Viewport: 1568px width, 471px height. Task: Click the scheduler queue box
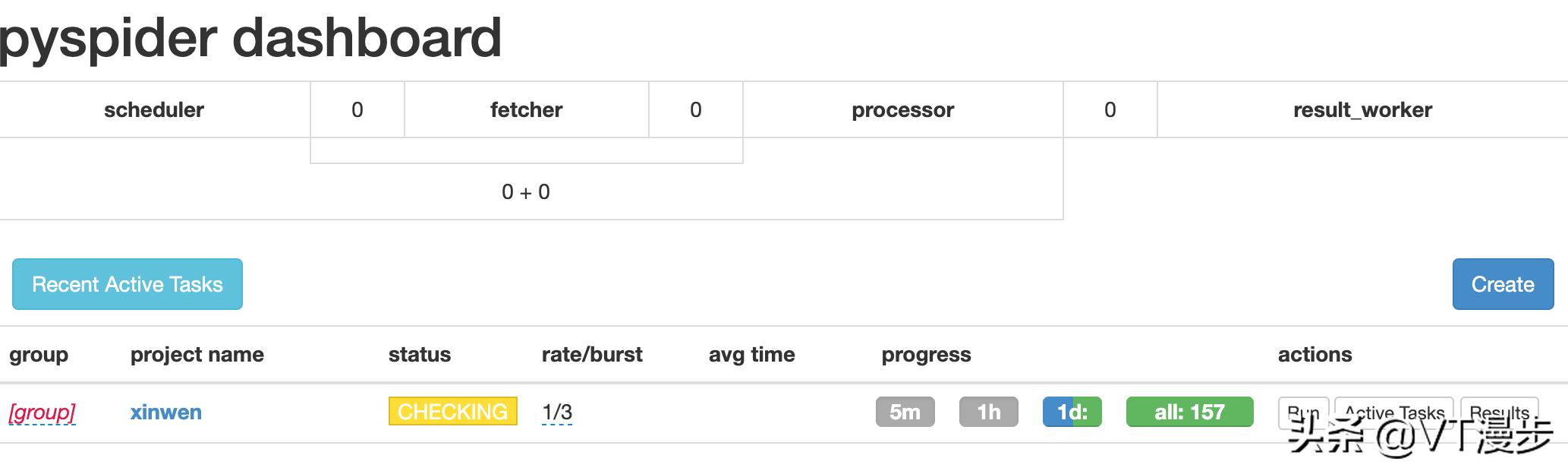coord(154,109)
